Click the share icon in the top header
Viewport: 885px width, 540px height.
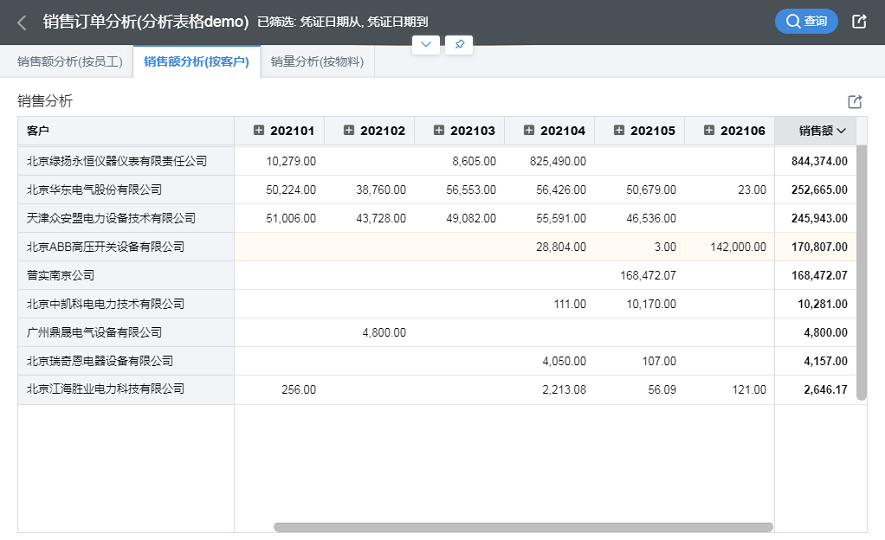pos(858,21)
